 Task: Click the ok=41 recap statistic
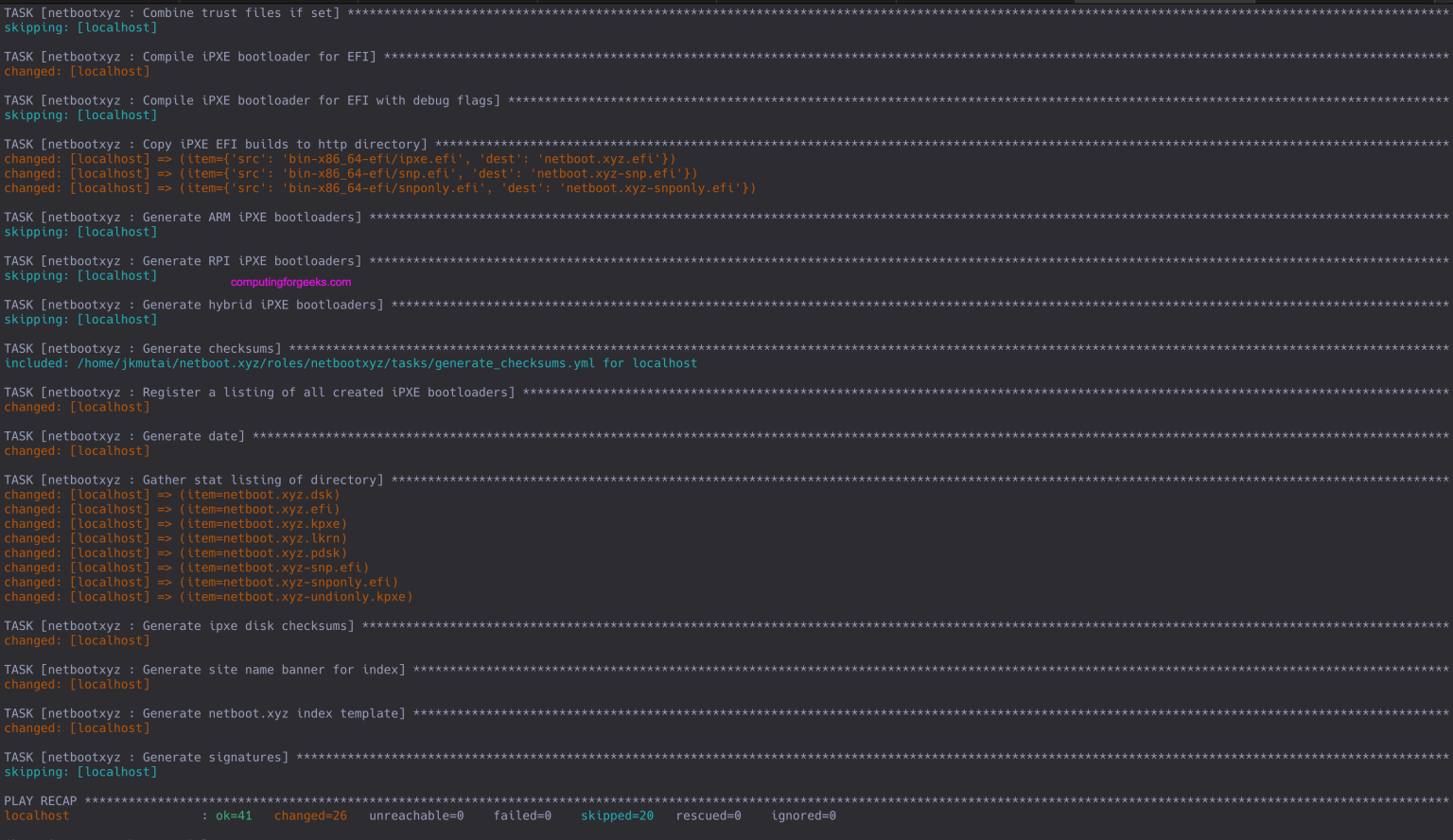233,815
